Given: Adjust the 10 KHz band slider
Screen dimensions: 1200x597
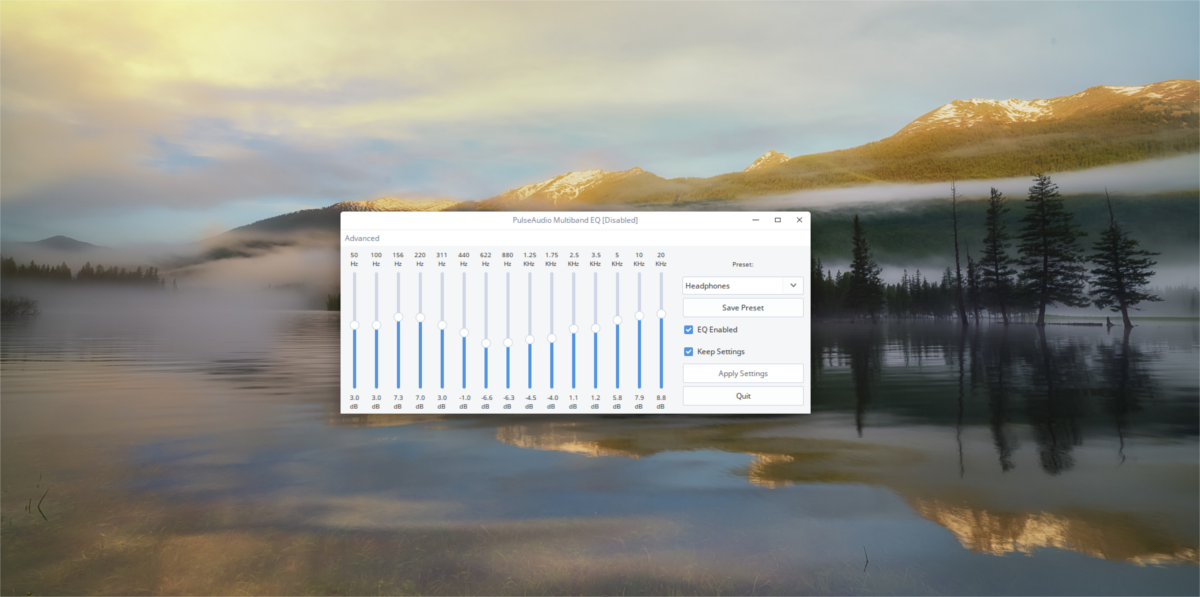Looking at the screenshot, I should point(639,315).
